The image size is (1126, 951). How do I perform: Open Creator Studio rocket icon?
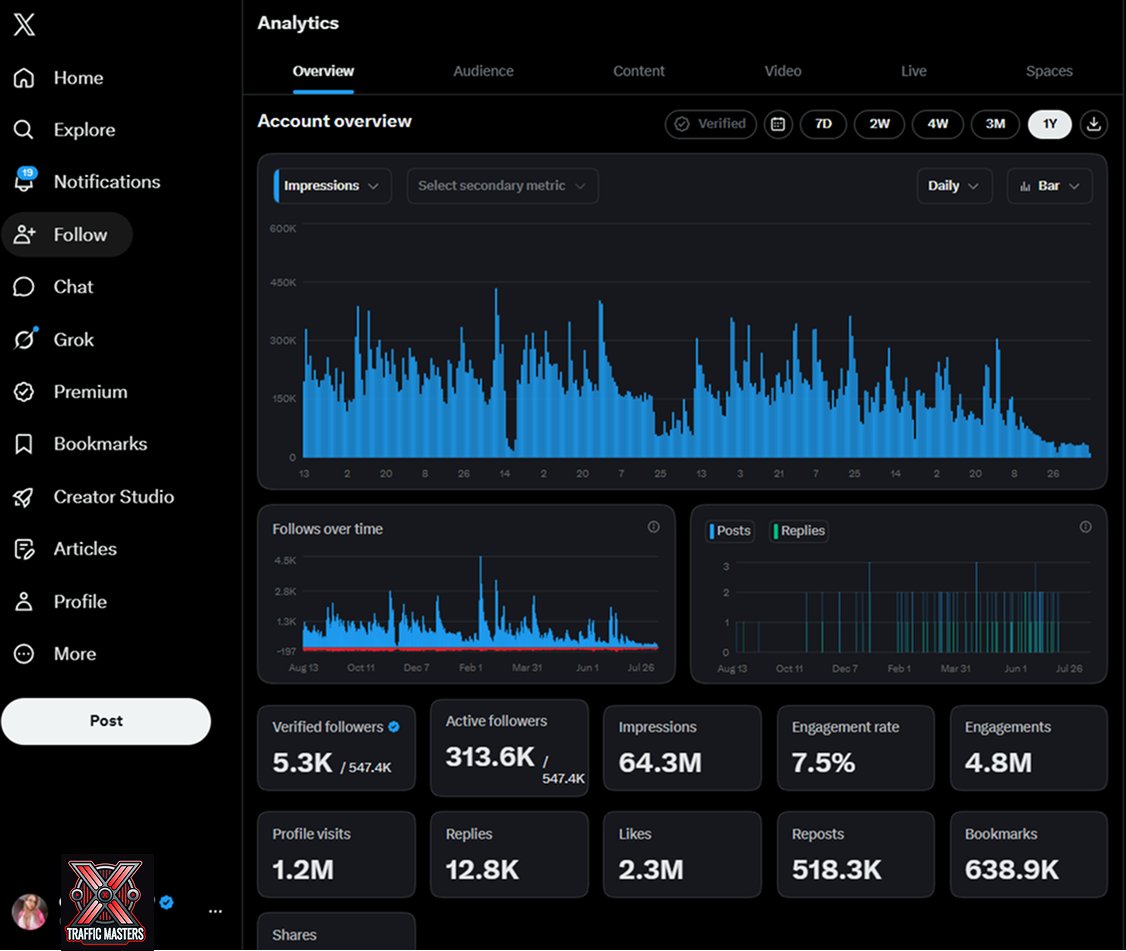[x=24, y=496]
